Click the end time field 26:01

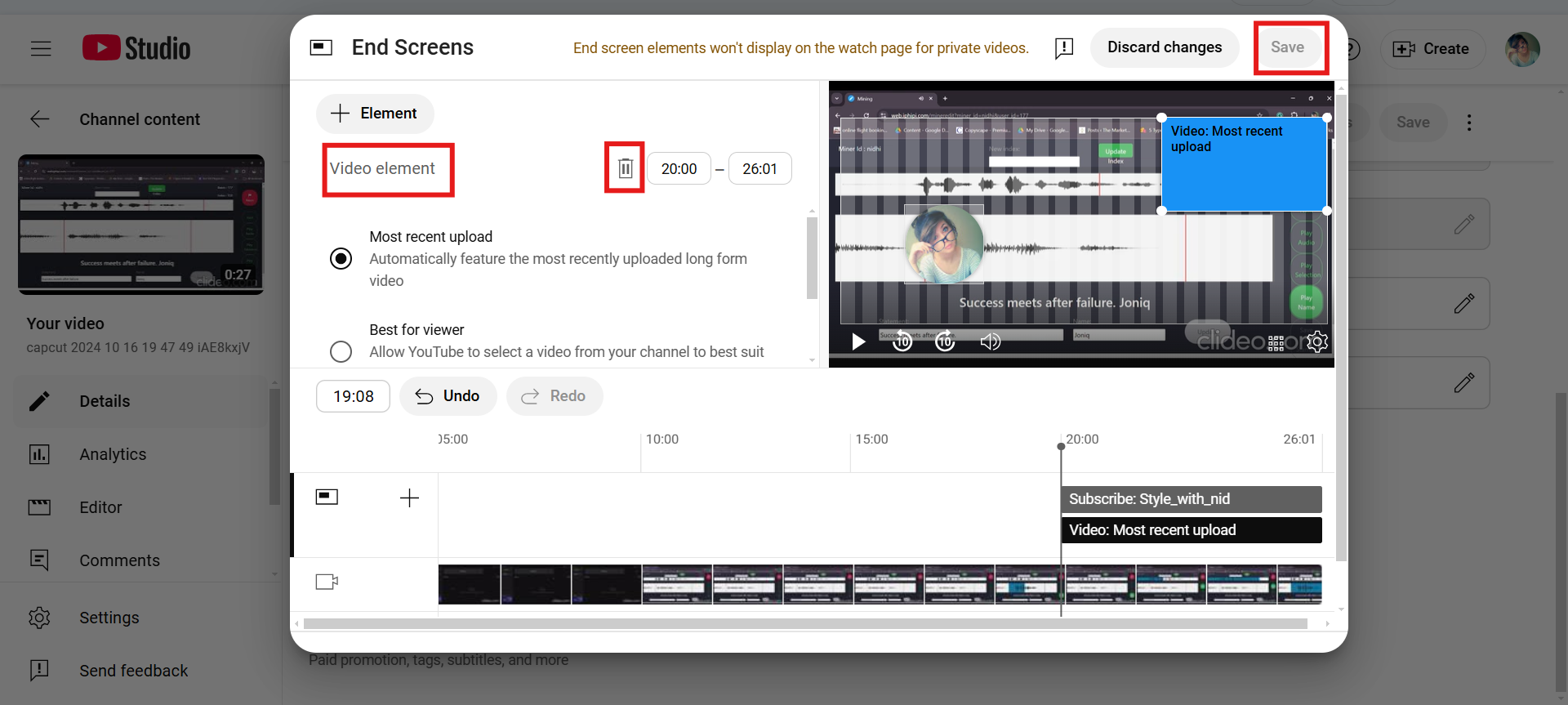click(759, 169)
